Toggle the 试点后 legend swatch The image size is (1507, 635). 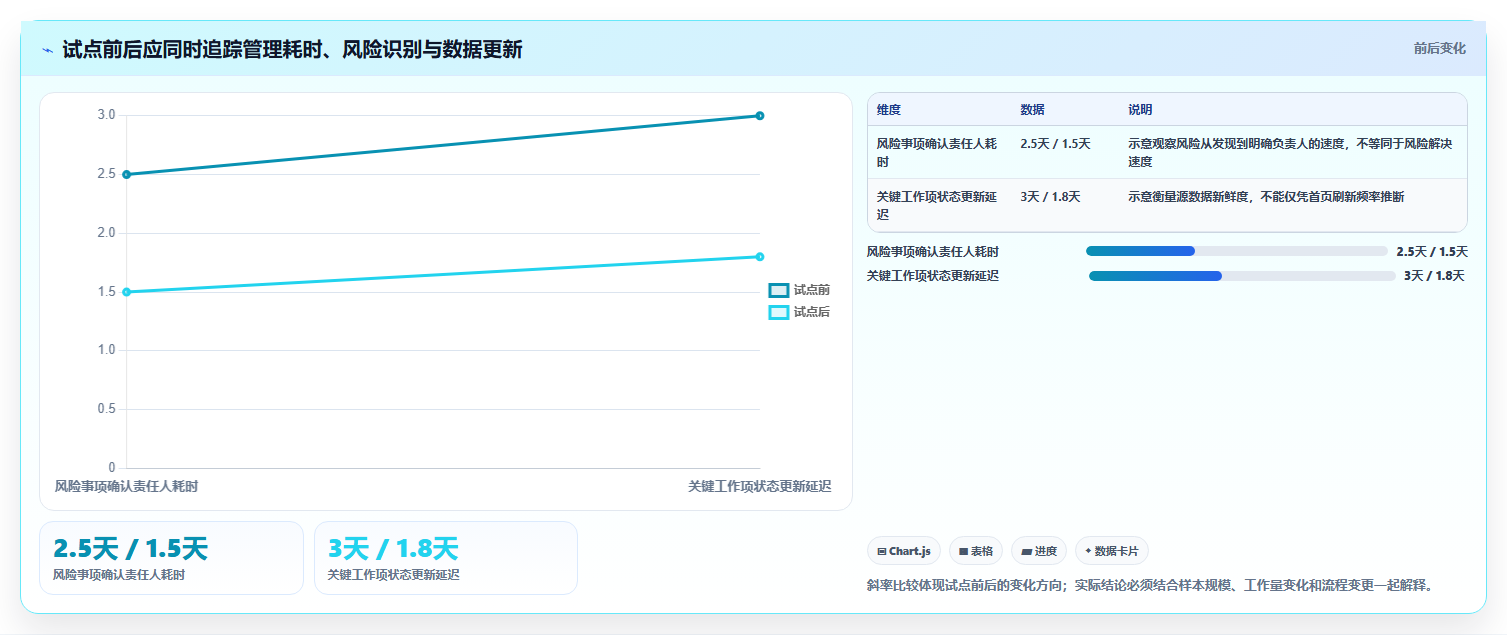pyautogui.click(x=779, y=312)
